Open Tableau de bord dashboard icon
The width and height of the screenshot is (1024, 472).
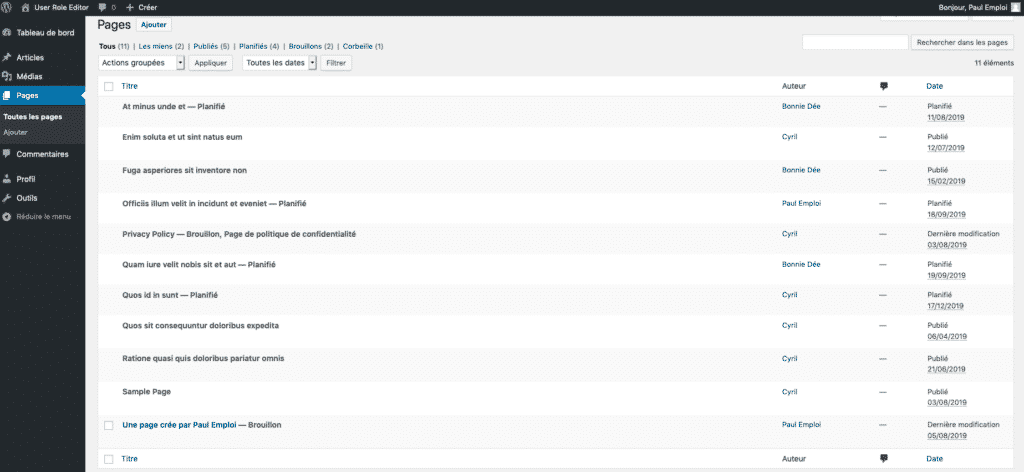(x=8, y=32)
